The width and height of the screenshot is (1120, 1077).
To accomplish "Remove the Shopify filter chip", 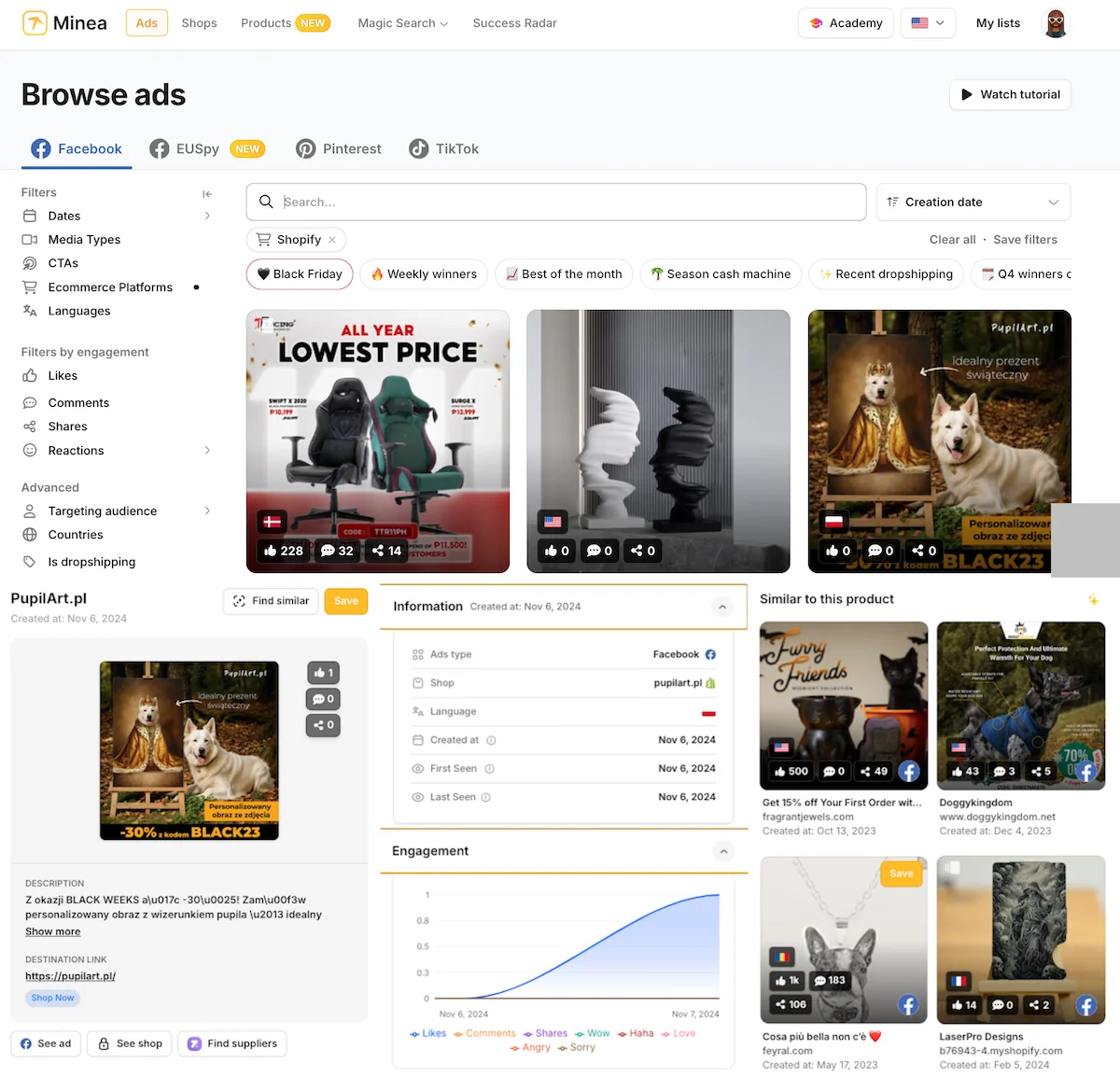I will (x=332, y=240).
